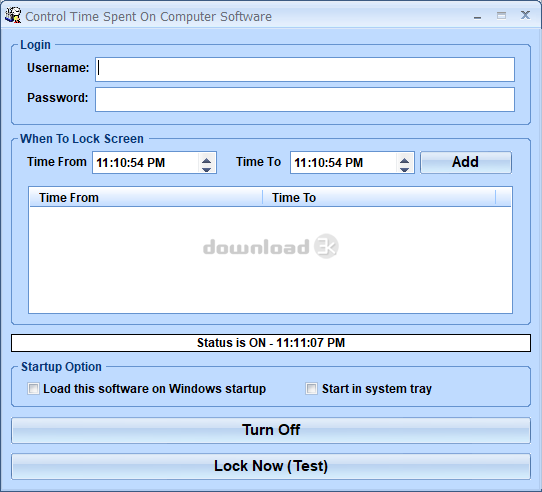
Task: Click the application icon in title bar
Action: [x=13, y=16]
